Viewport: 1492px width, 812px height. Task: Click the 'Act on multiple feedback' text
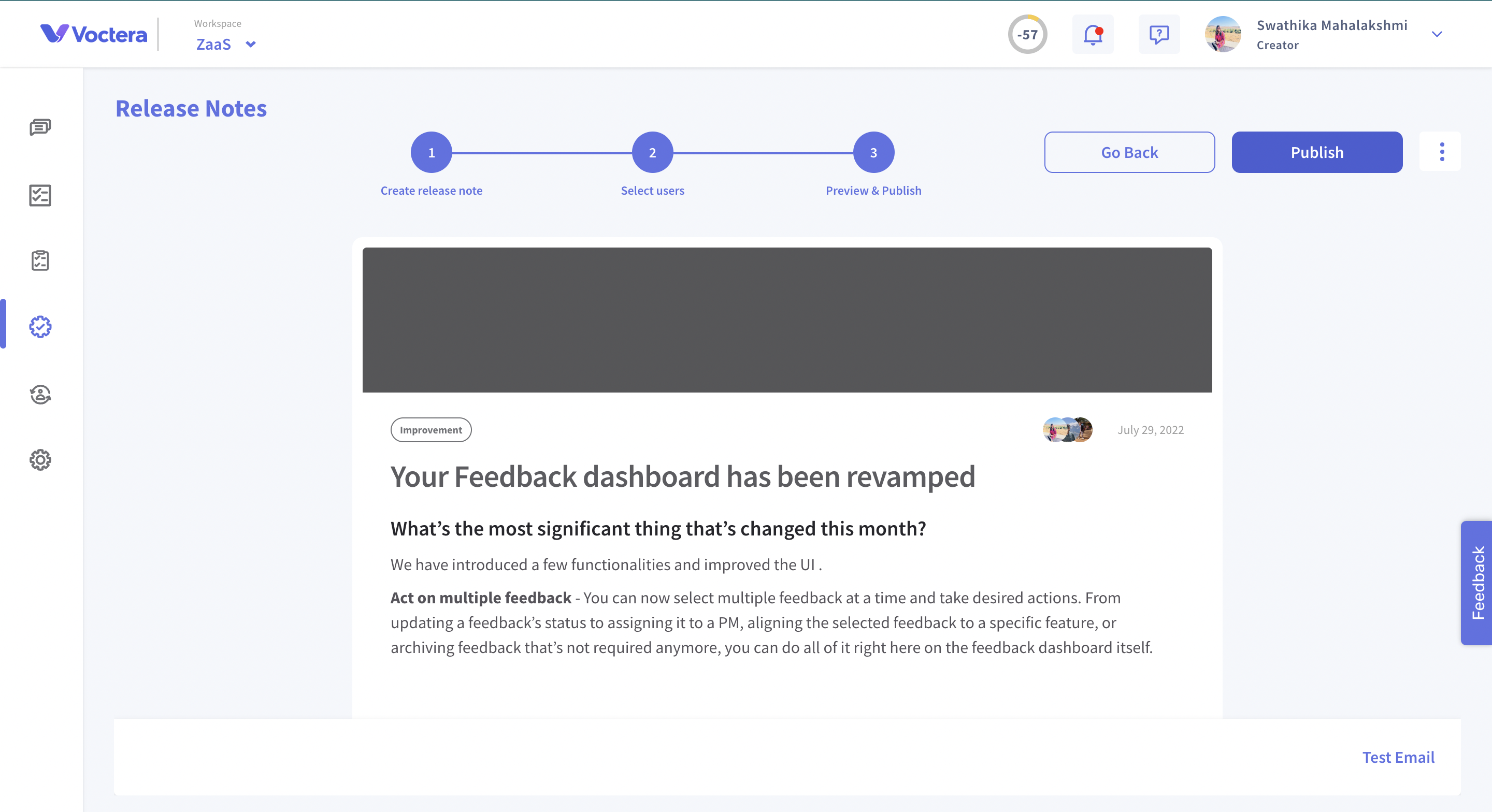click(481, 598)
